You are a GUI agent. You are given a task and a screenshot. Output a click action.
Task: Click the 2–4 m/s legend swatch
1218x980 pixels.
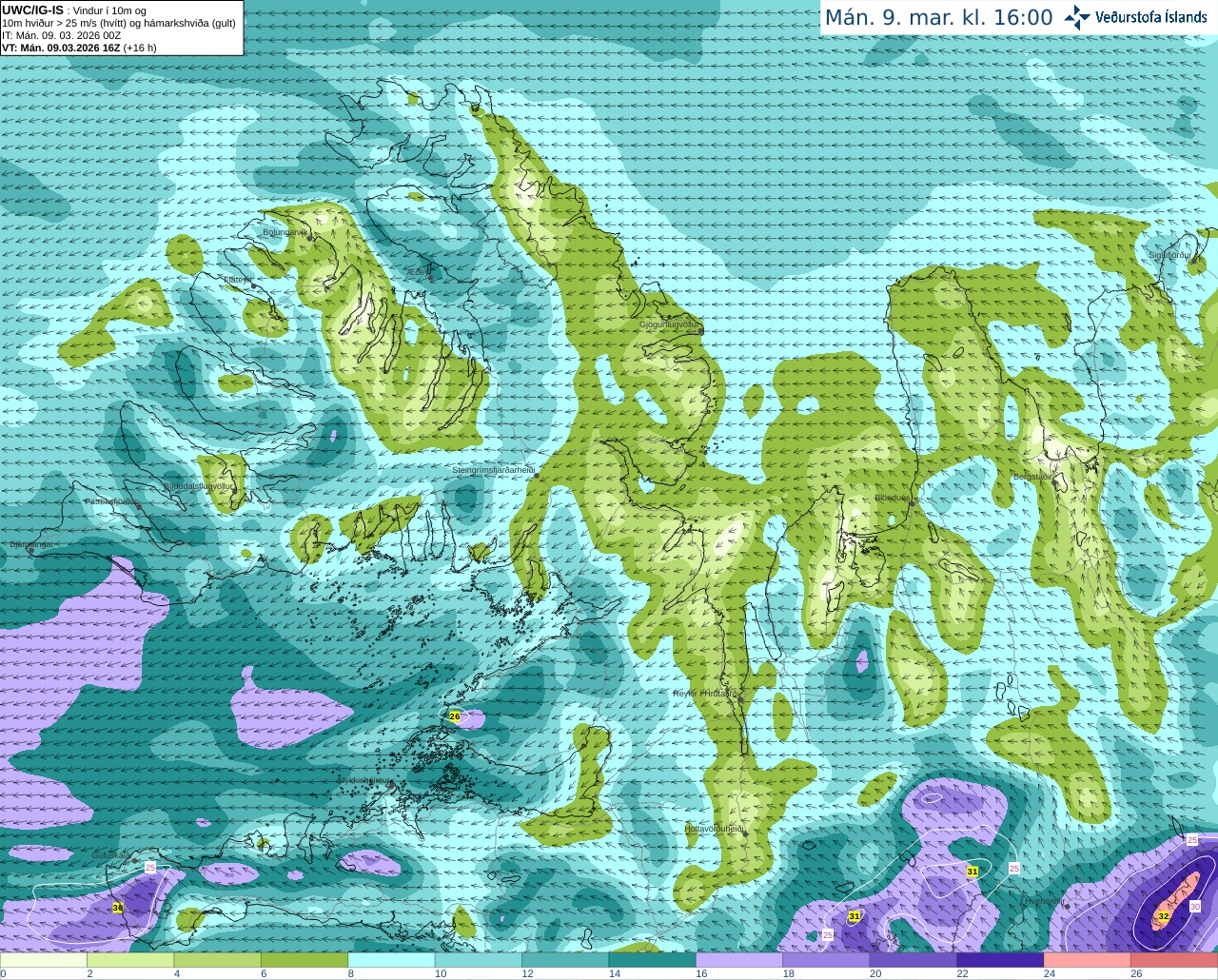tap(130, 960)
